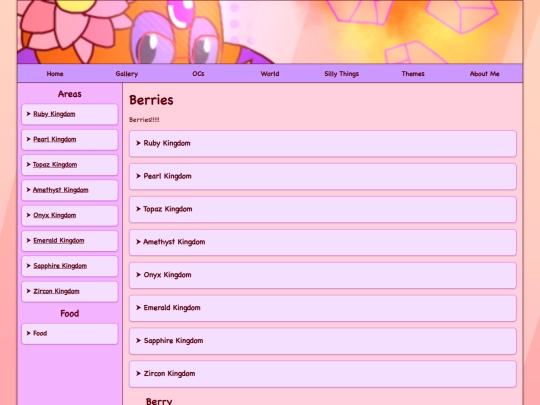
Task: Follow the Zircon Kingdom sidebar link
Action: pyautogui.click(x=56, y=291)
